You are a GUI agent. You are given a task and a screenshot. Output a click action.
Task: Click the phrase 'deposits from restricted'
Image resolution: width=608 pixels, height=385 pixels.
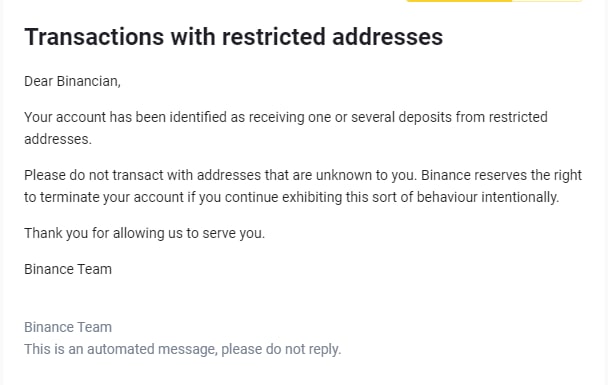pyautogui.click(x=473, y=117)
